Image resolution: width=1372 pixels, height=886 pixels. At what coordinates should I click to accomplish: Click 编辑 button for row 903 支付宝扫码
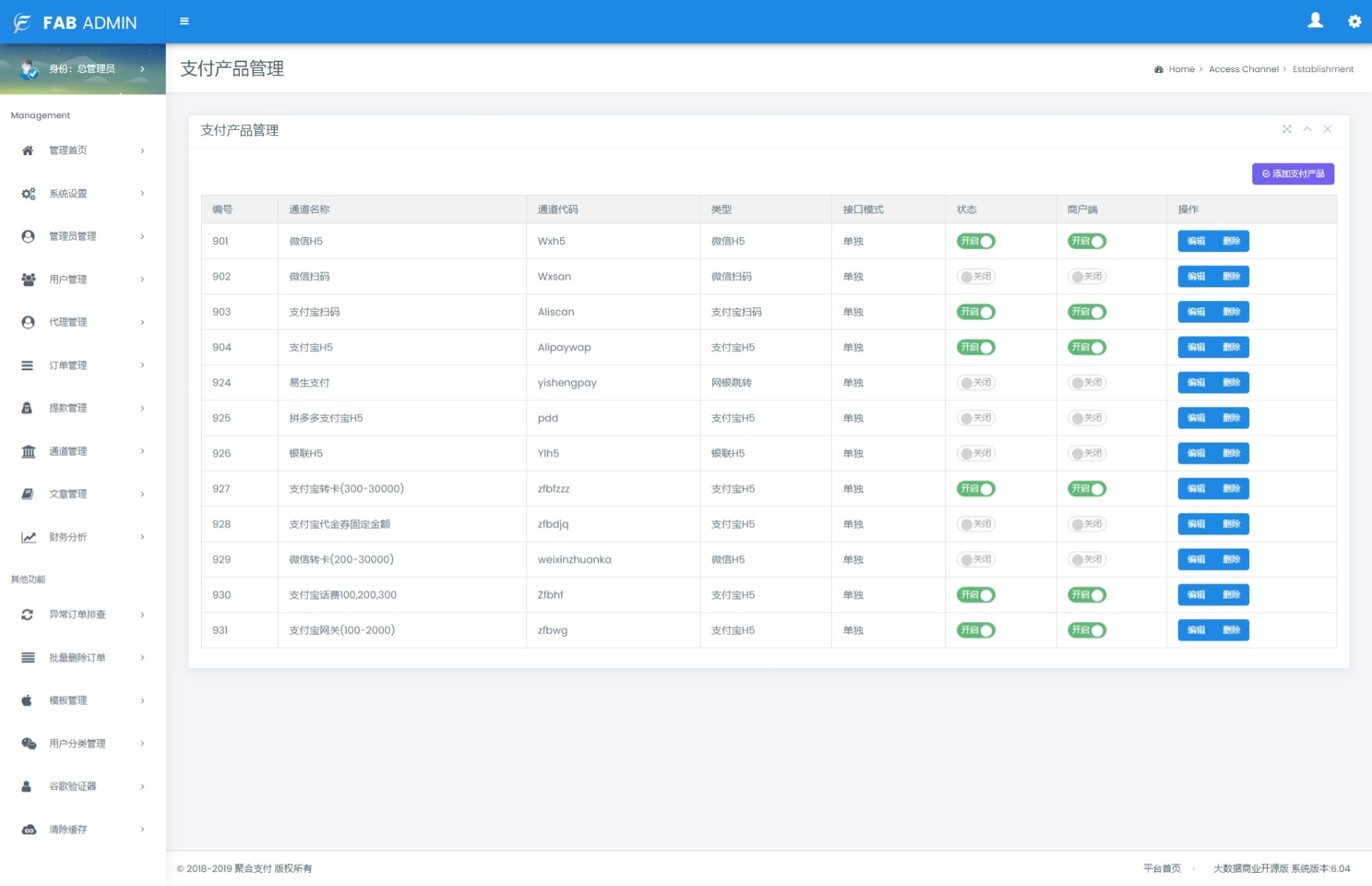tap(1196, 312)
